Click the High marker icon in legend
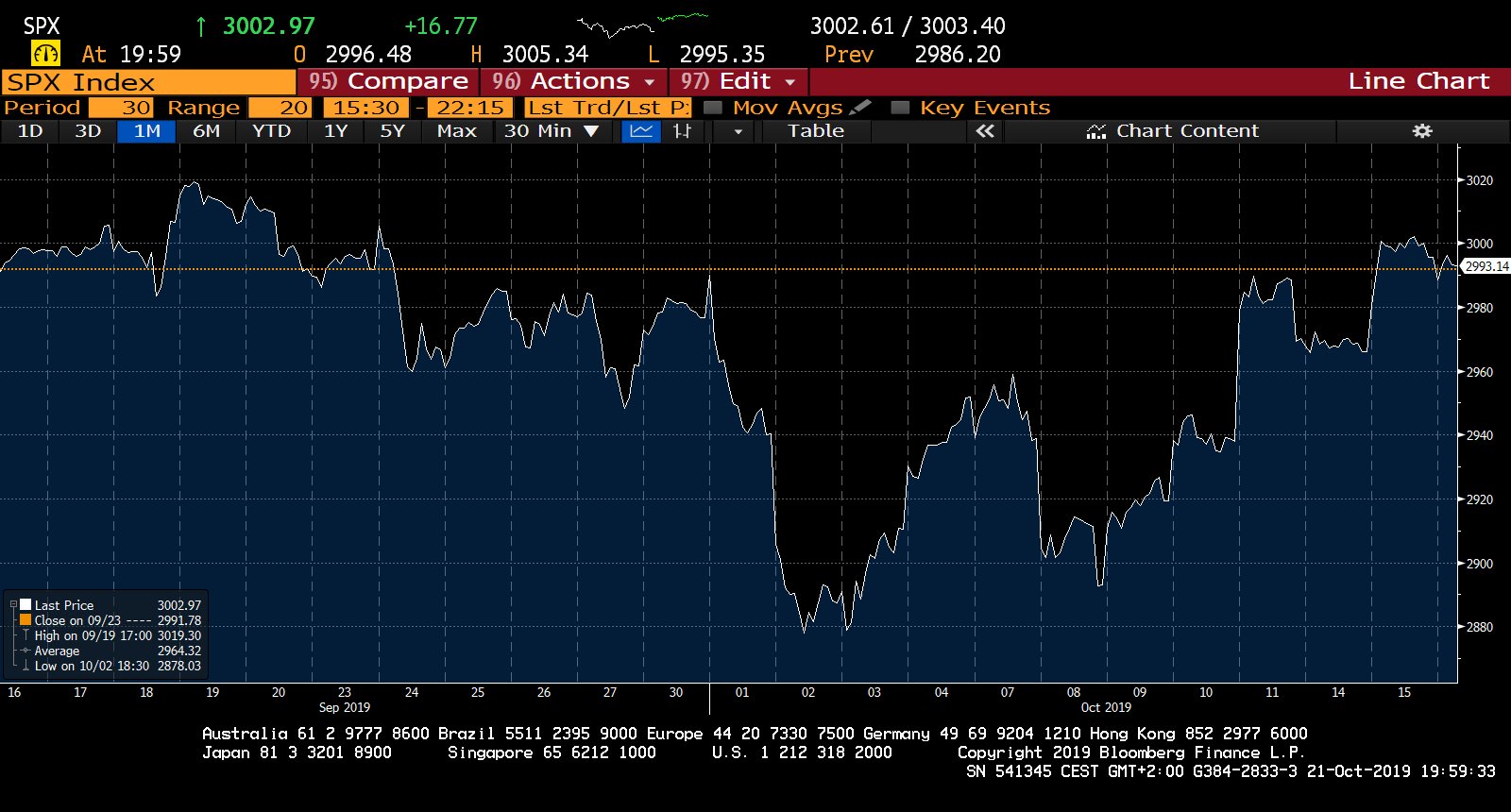This screenshot has height=812, width=1511. click(25, 635)
